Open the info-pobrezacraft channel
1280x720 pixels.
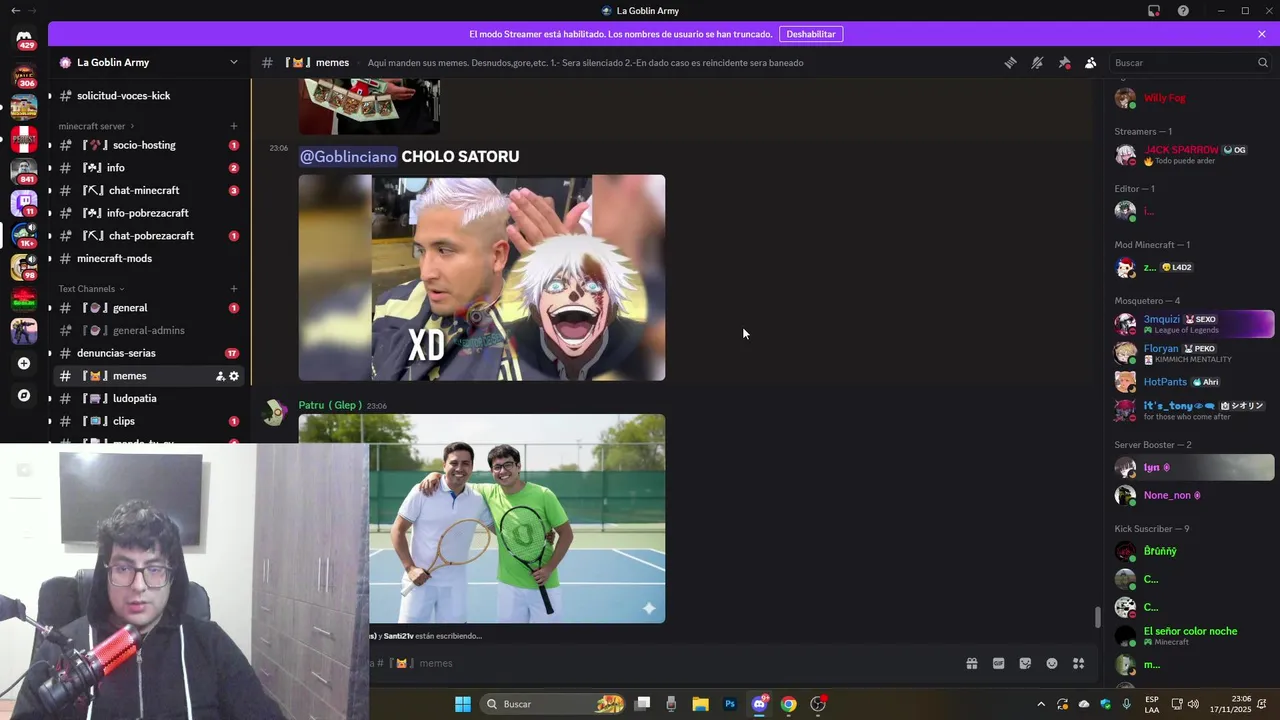click(148, 213)
